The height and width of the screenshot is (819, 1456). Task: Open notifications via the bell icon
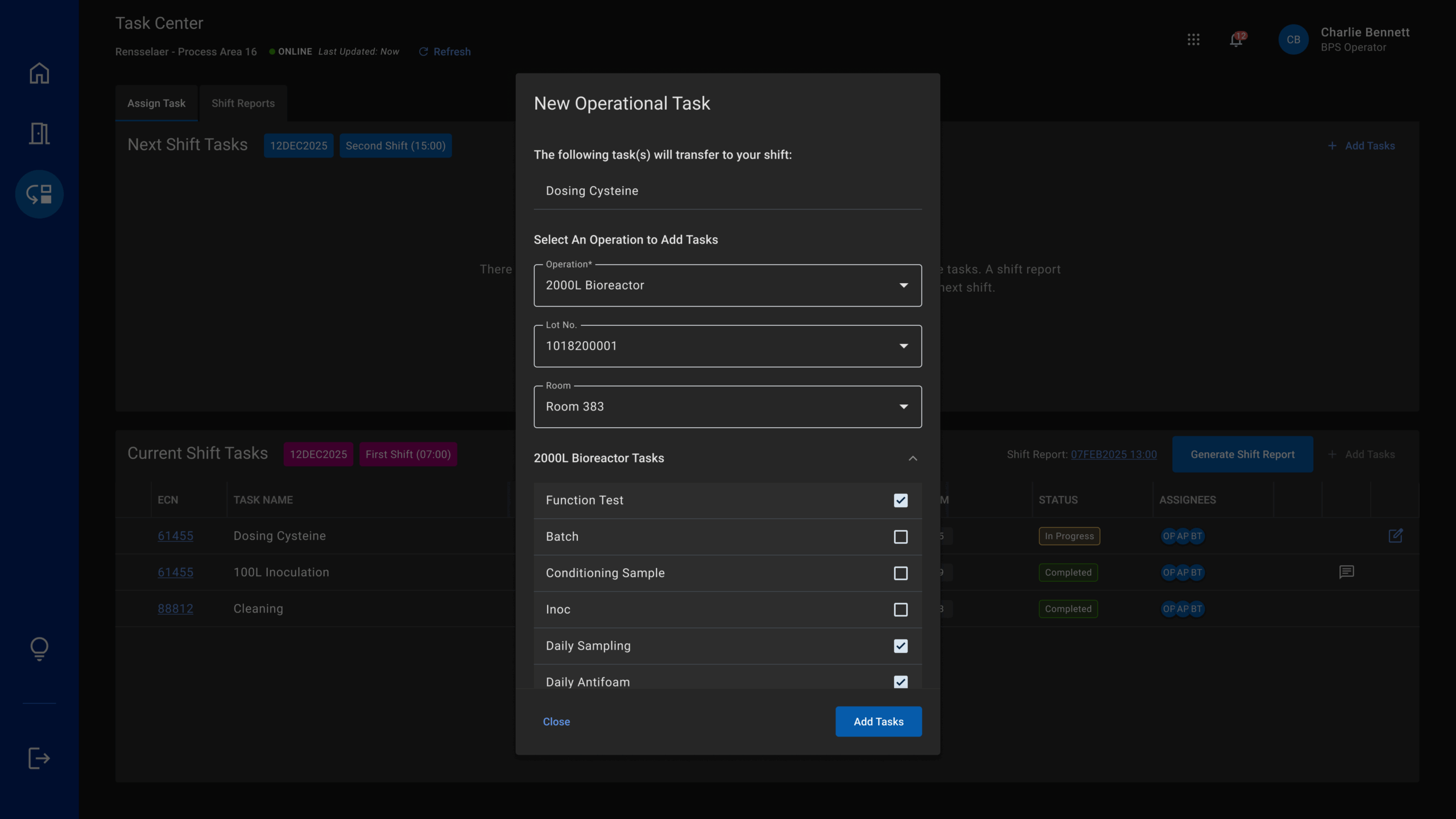pyautogui.click(x=1235, y=39)
